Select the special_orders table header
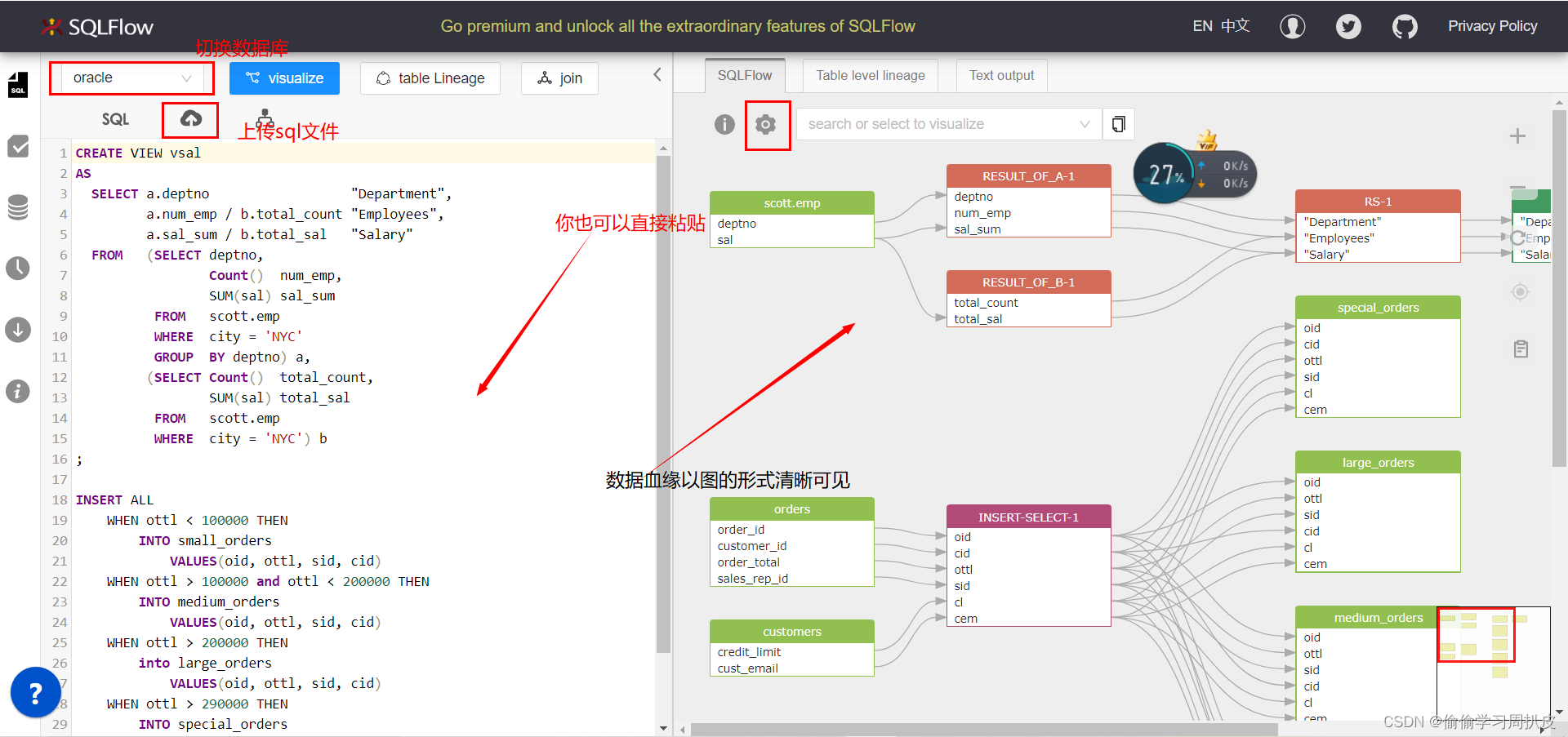This screenshot has height=737, width=1568. pos(1379,308)
